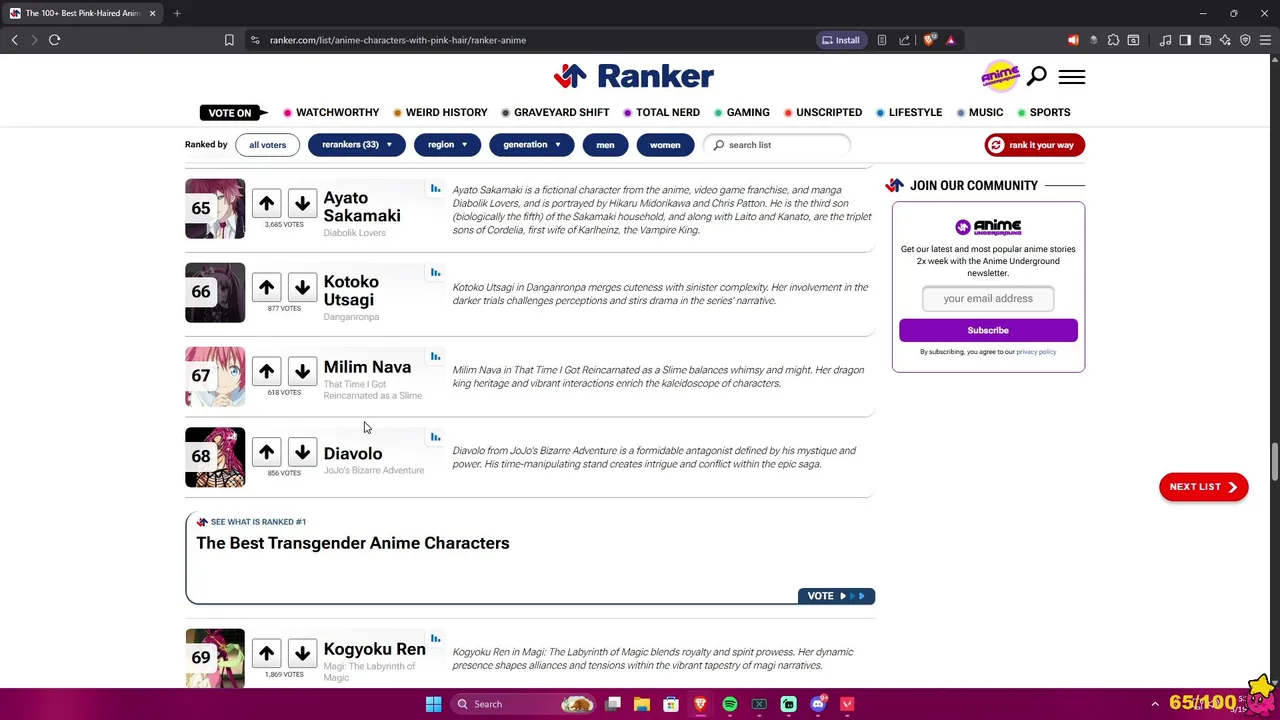Open Spotify from the taskbar

730,704
